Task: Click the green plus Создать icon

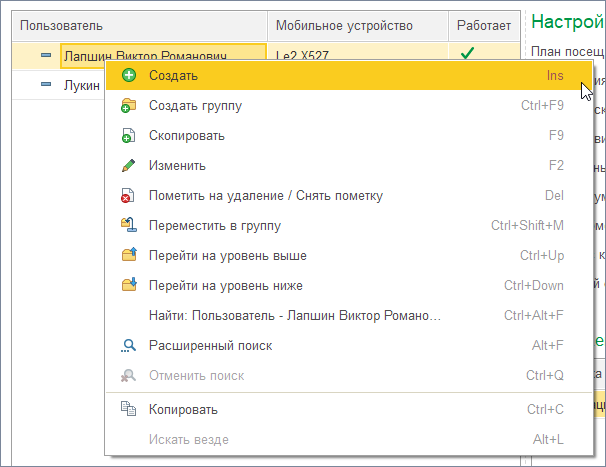Action: point(128,75)
